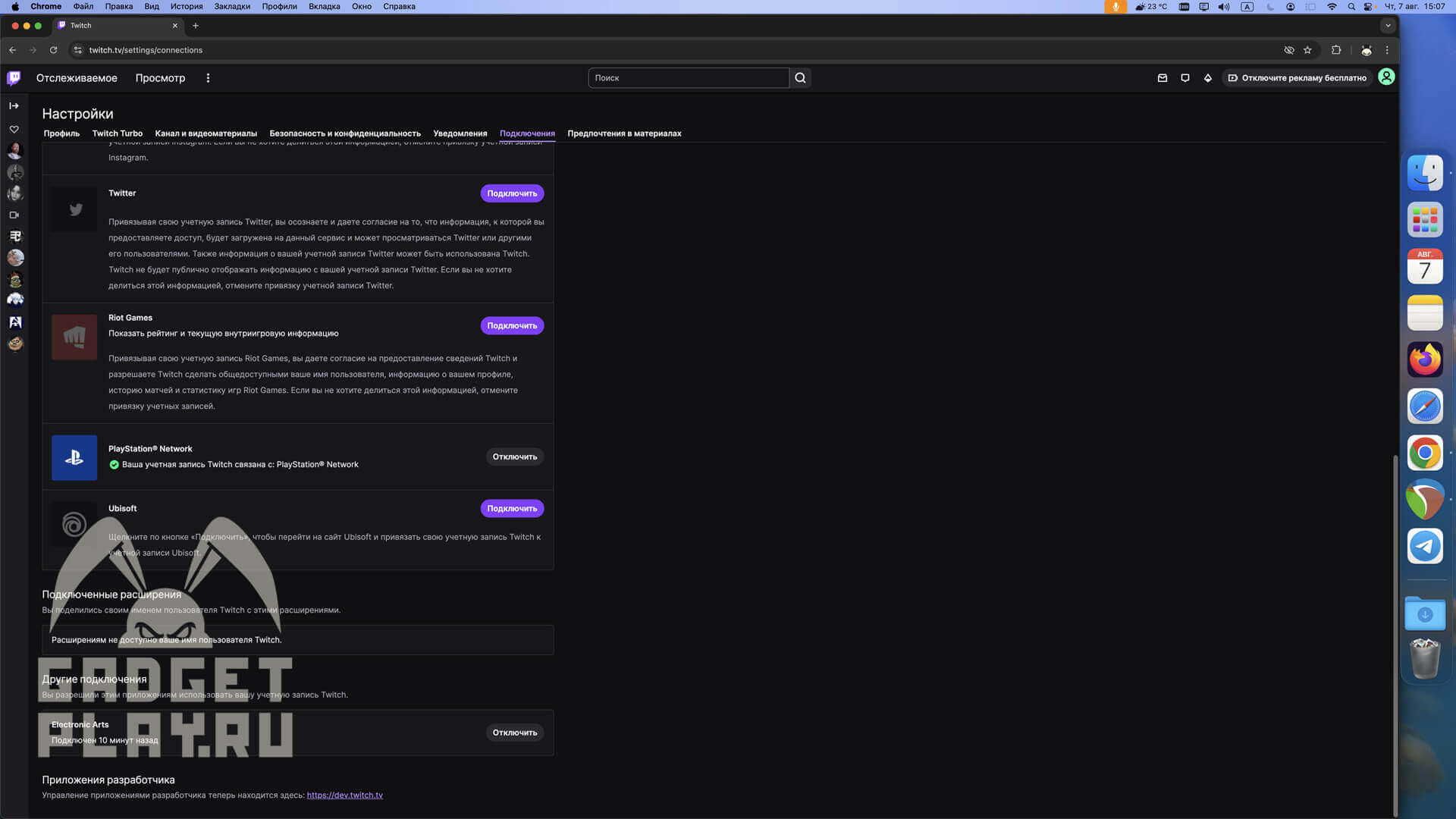This screenshot has height=819, width=1456.
Task: Click Отключить for Electronic Arts
Action: pyautogui.click(x=515, y=733)
